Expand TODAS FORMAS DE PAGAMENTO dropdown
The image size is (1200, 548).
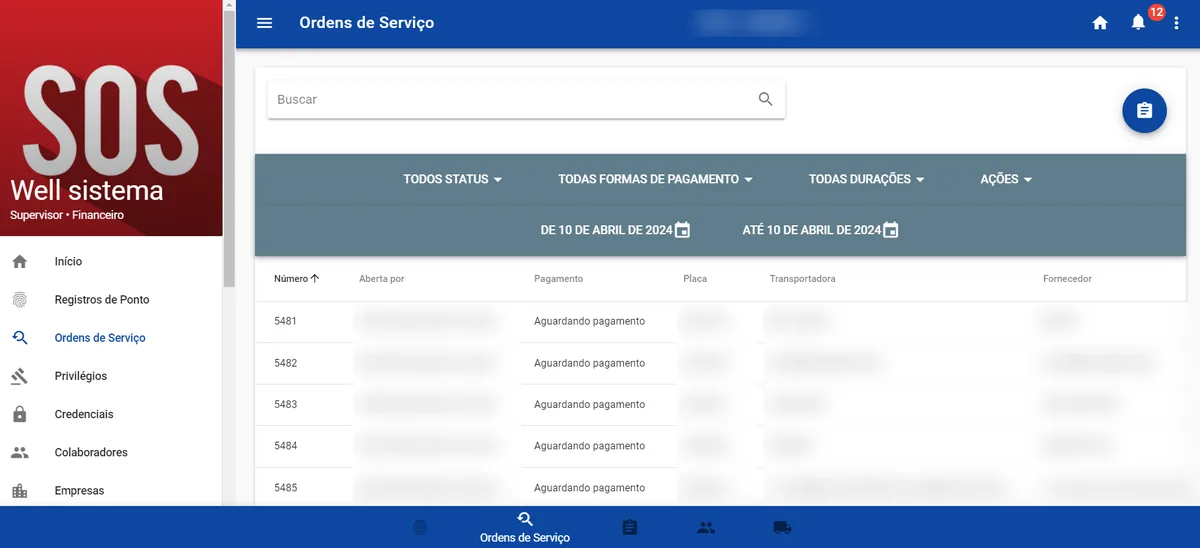pos(655,179)
